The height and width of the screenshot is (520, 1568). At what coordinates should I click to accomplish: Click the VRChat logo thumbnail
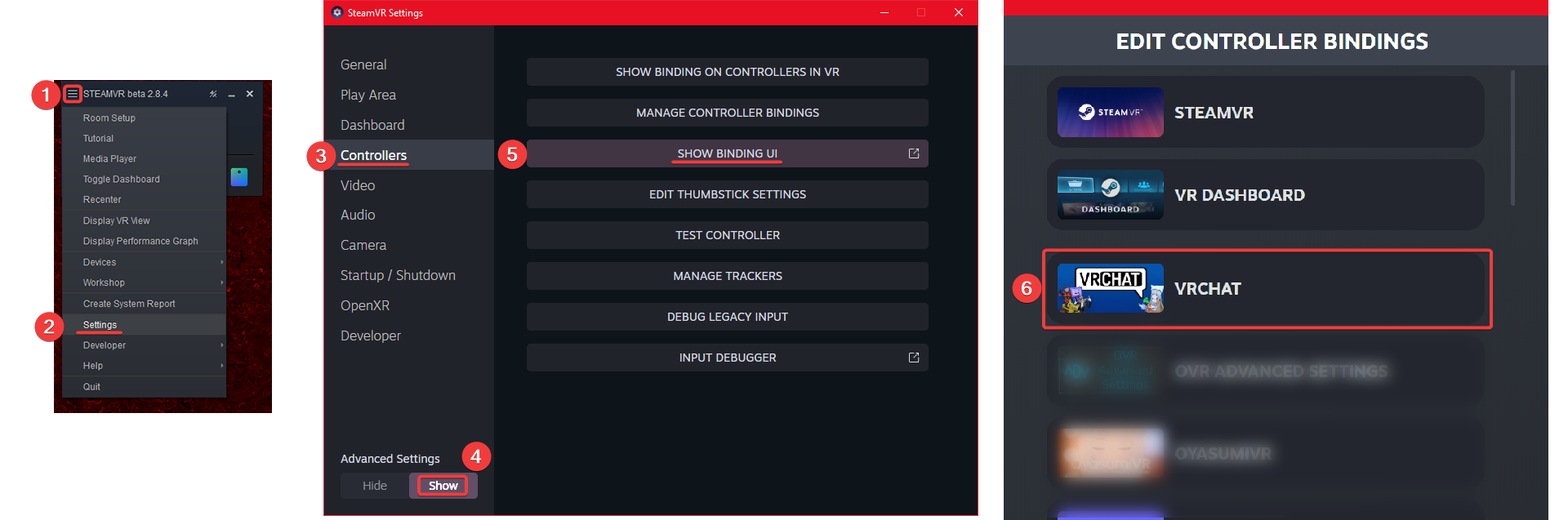click(x=1111, y=288)
